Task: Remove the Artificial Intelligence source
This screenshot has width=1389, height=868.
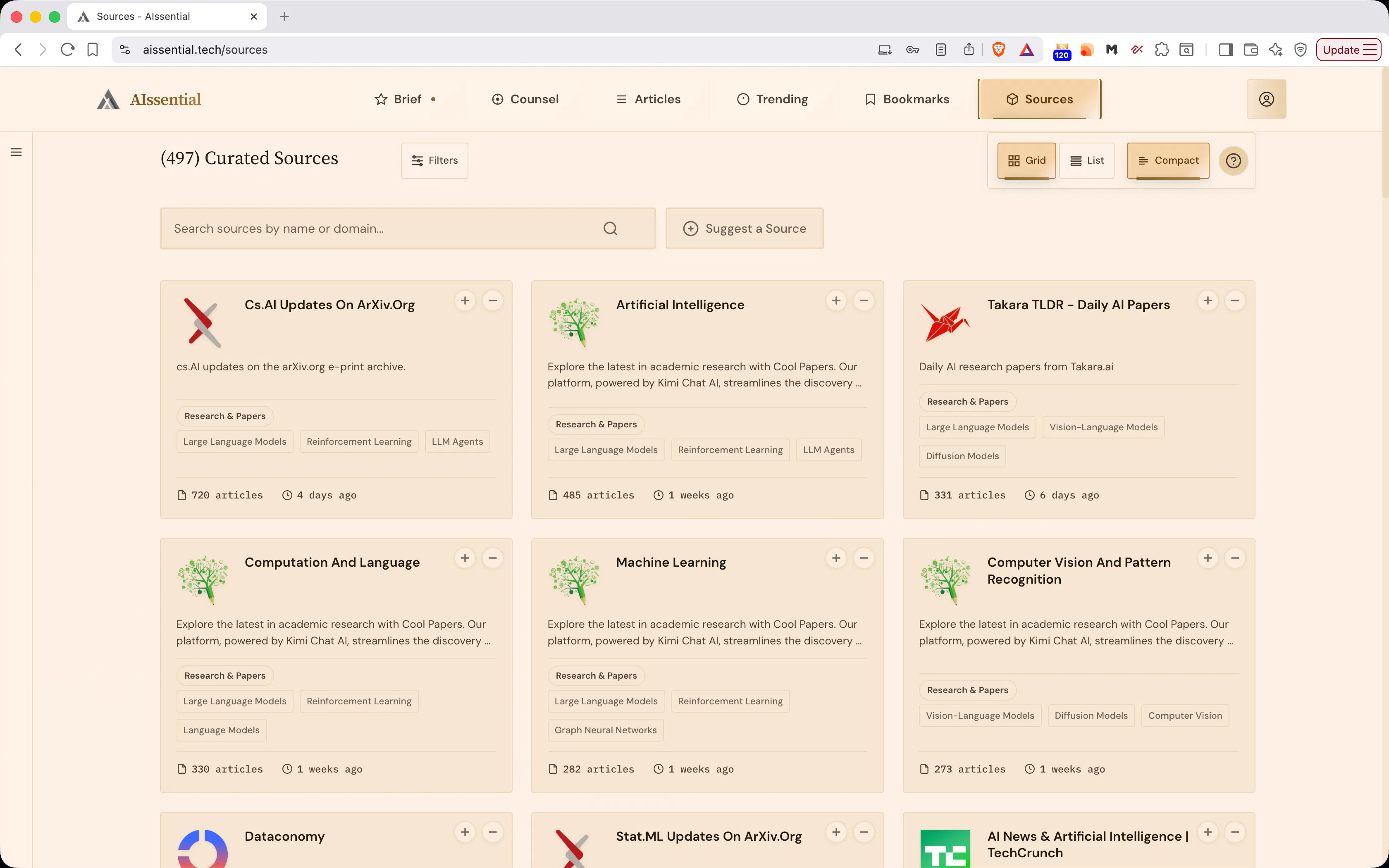Action: click(x=864, y=301)
